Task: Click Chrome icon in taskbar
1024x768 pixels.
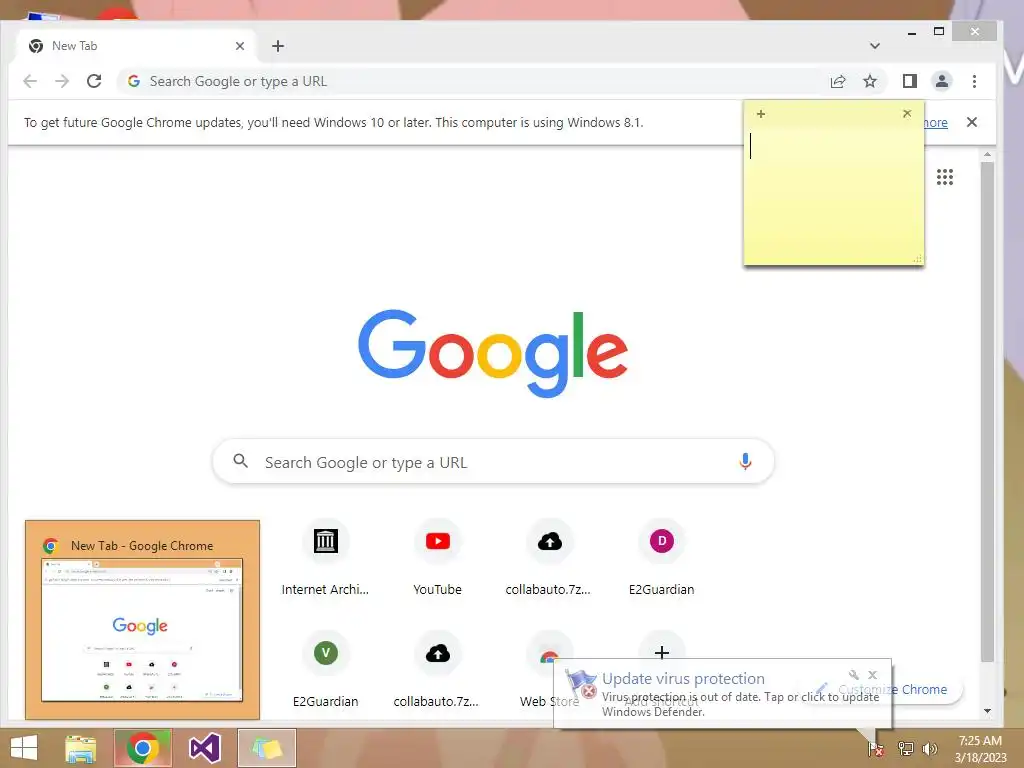Action: 143,748
